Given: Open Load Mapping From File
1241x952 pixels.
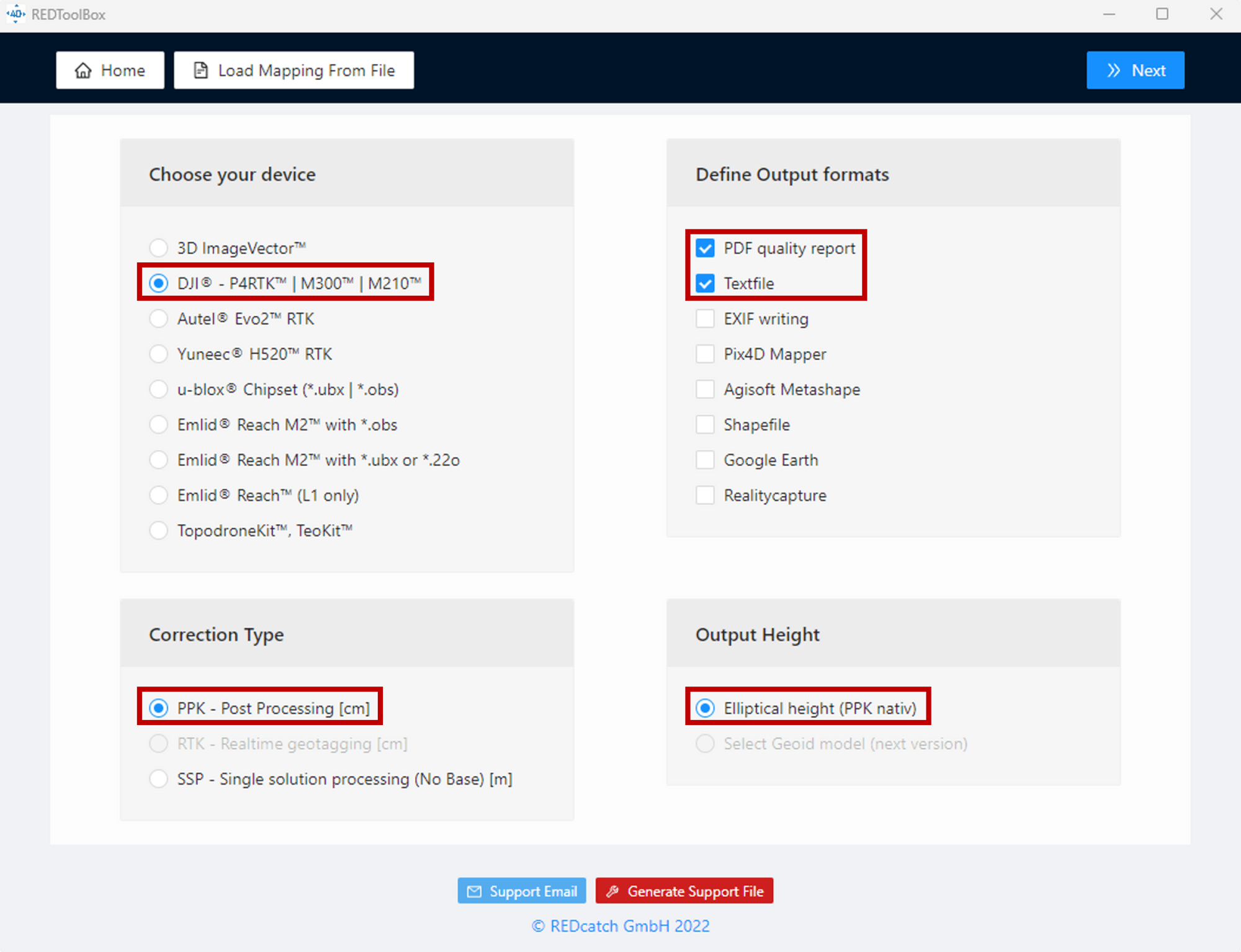Looking at the screenshot, I should (293, 70).
